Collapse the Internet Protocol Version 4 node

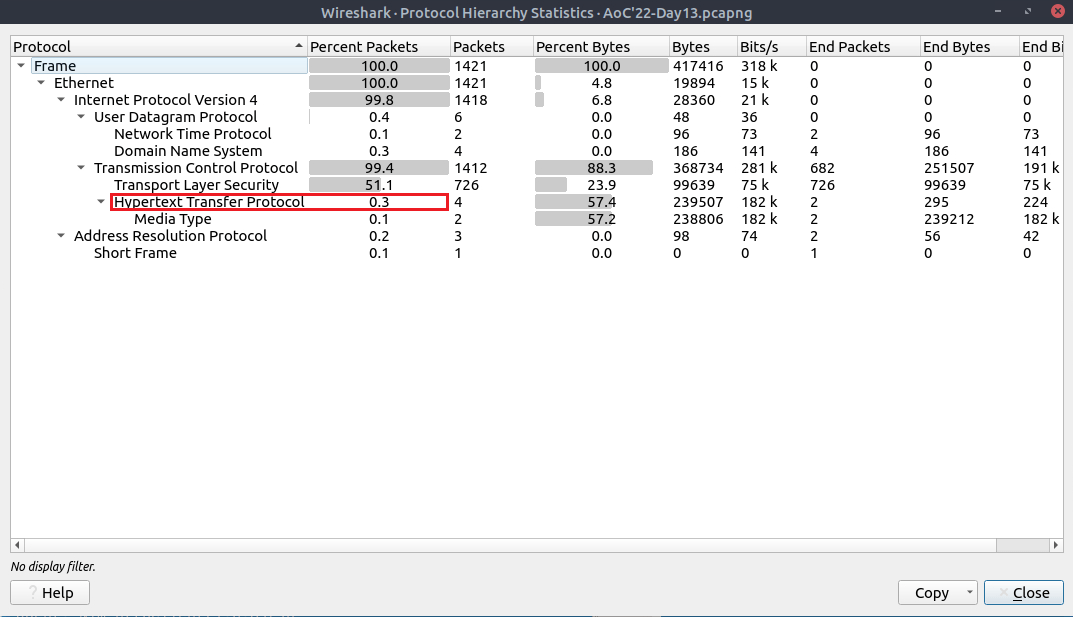coord(61,100)
